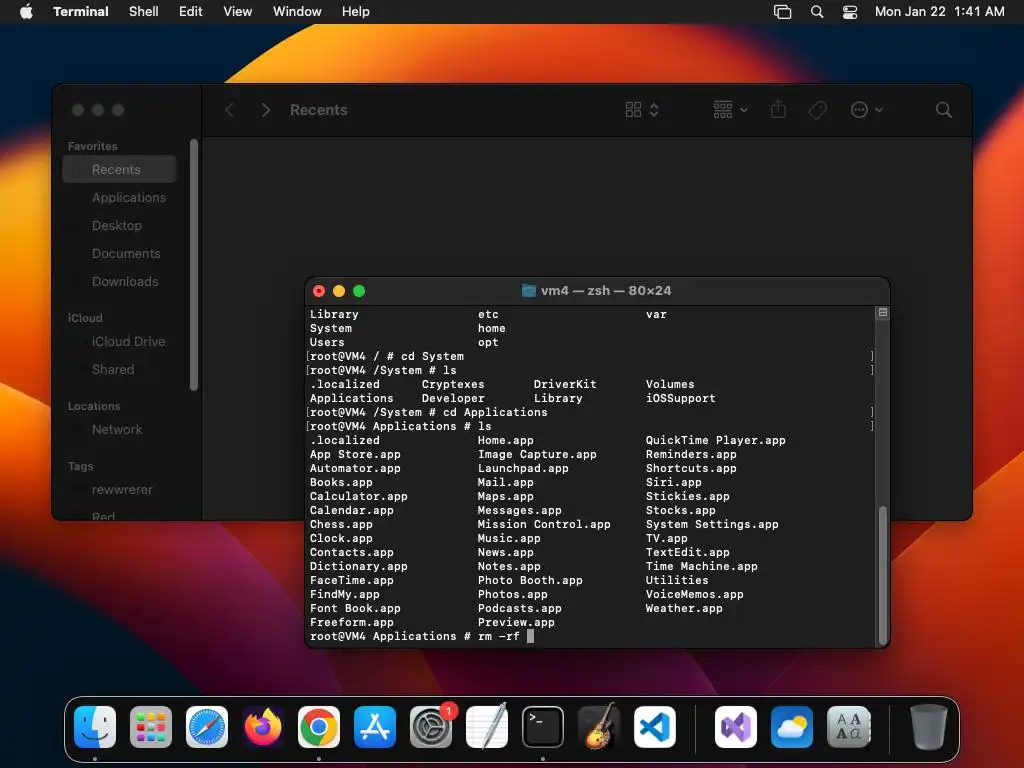The image size is (1024, 768).
Task: Open App Store from the Dock
Action: (375, 727)
